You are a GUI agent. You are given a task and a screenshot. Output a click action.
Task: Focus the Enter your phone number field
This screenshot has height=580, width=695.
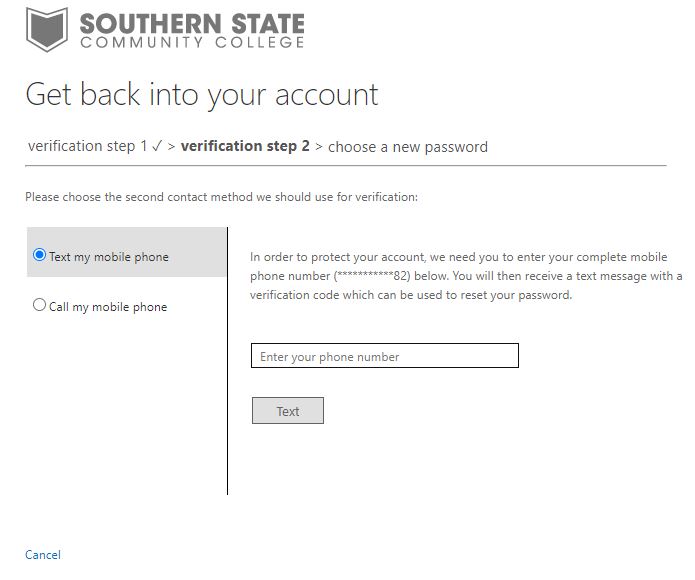[x=385, y=355]
